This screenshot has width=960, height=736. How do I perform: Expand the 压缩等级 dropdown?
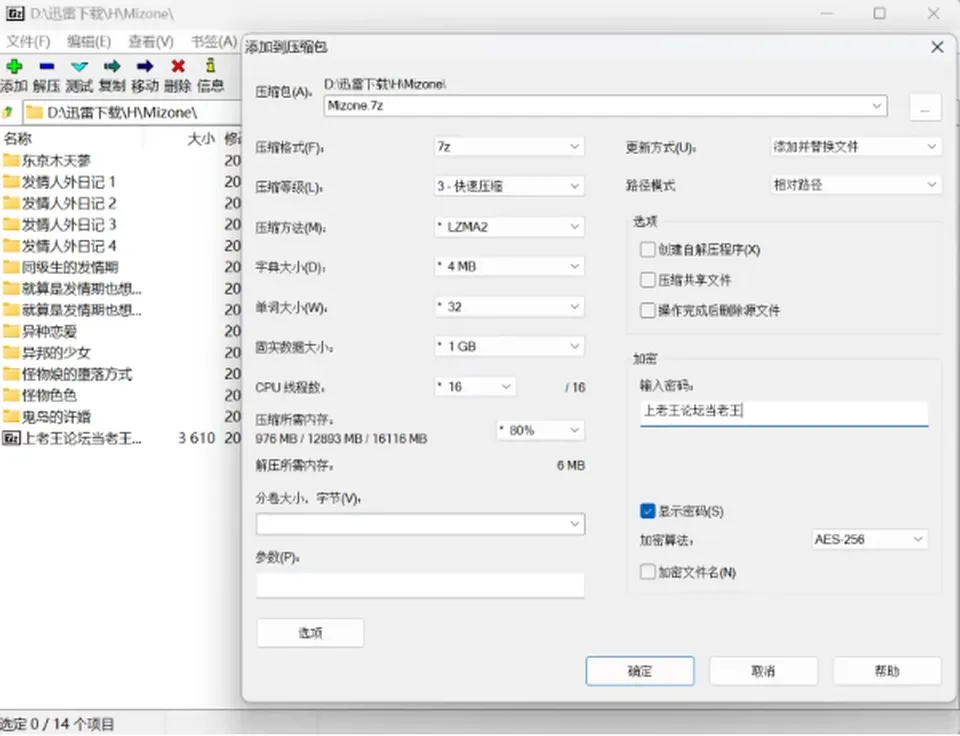[x=509, y=186]
